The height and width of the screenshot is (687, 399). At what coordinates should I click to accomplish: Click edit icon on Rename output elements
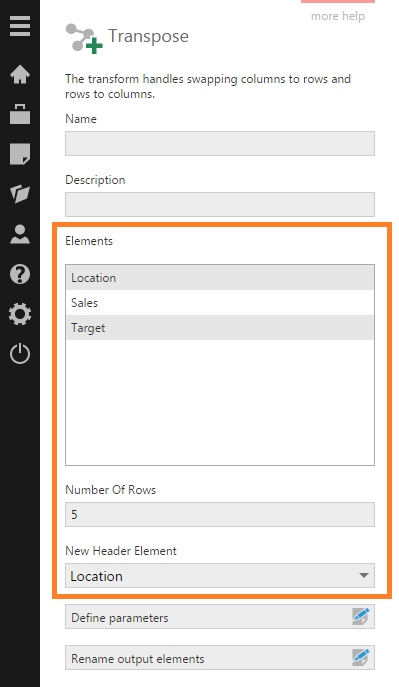click(360, 658)
